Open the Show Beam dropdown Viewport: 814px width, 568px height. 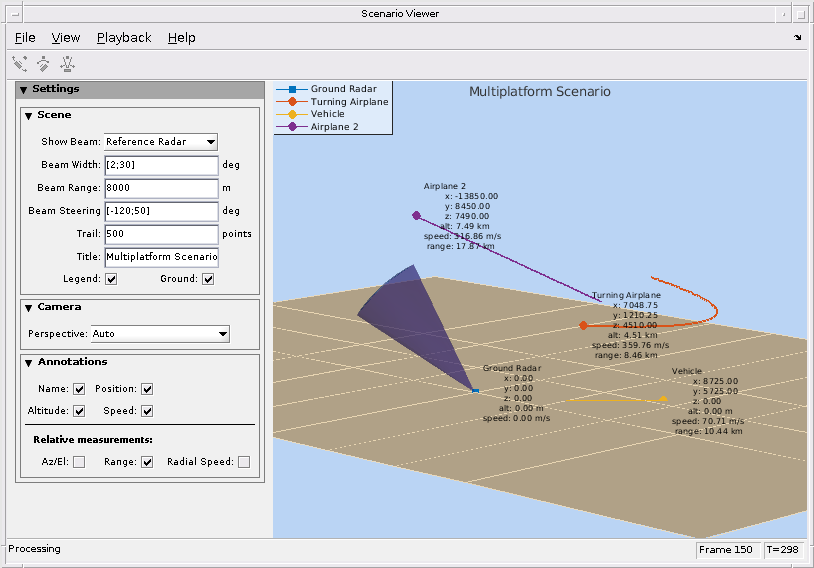point(160,142)
